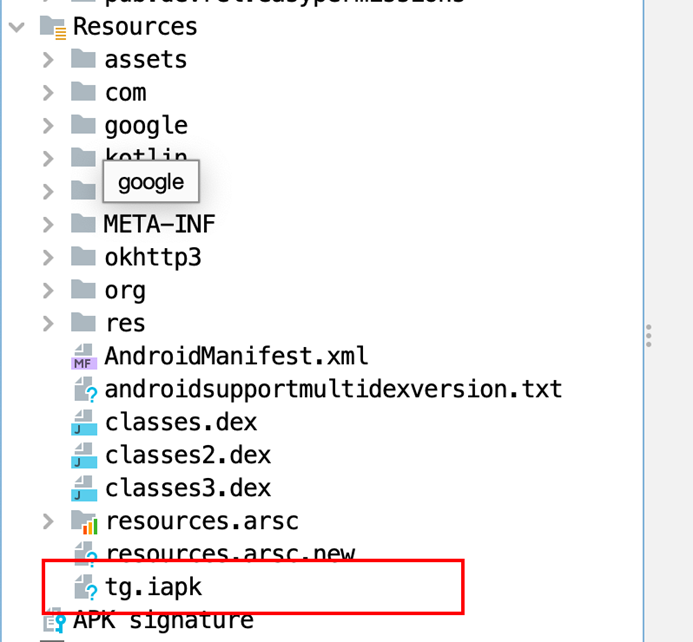The width and height of the screenshot is (693, 642).
Task: Click the panel splitter drag handle
Action: point(649,334)
